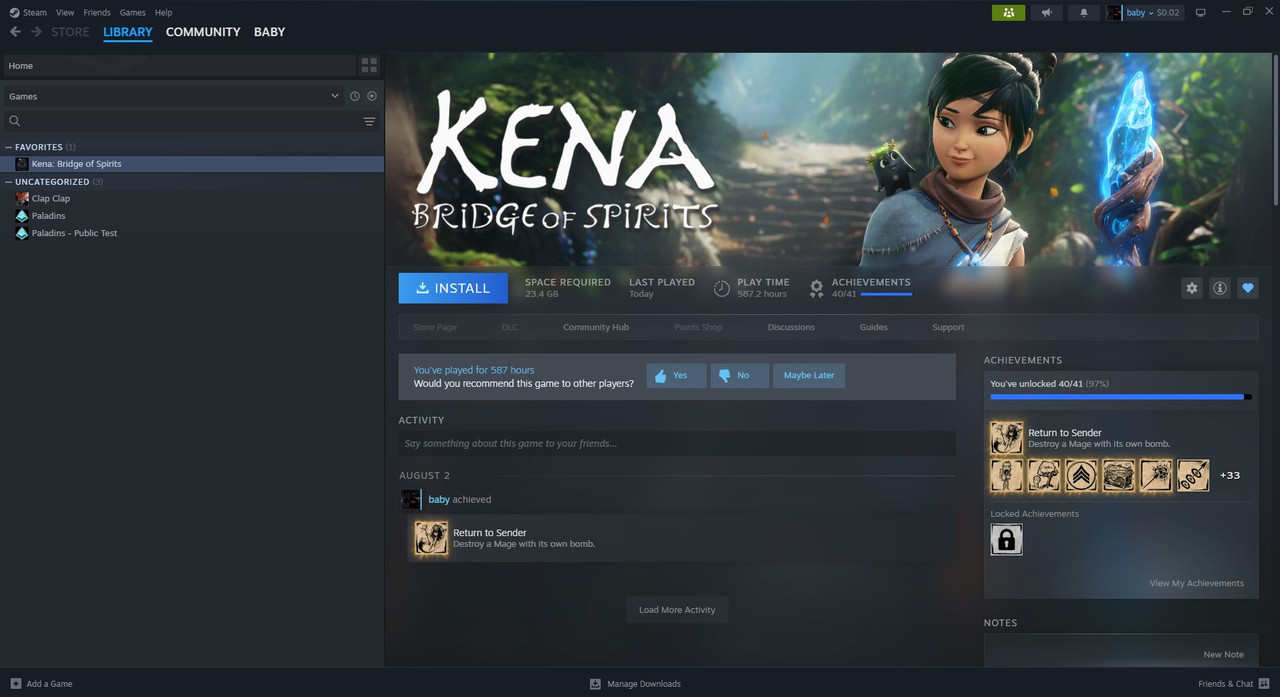
Task: Click the No thumbs-down button
Action: coord(740,376)
